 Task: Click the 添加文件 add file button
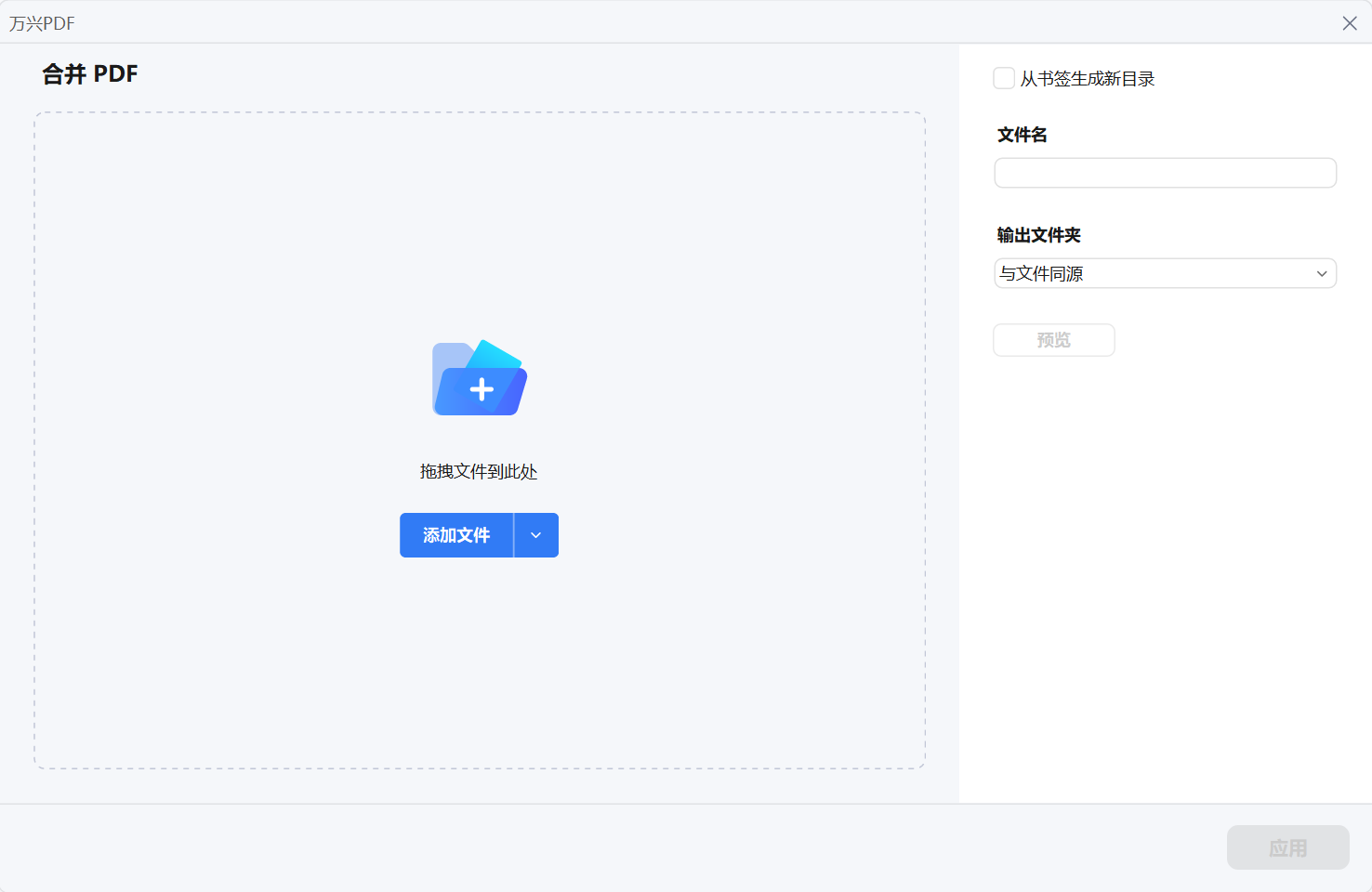[456, 535]
